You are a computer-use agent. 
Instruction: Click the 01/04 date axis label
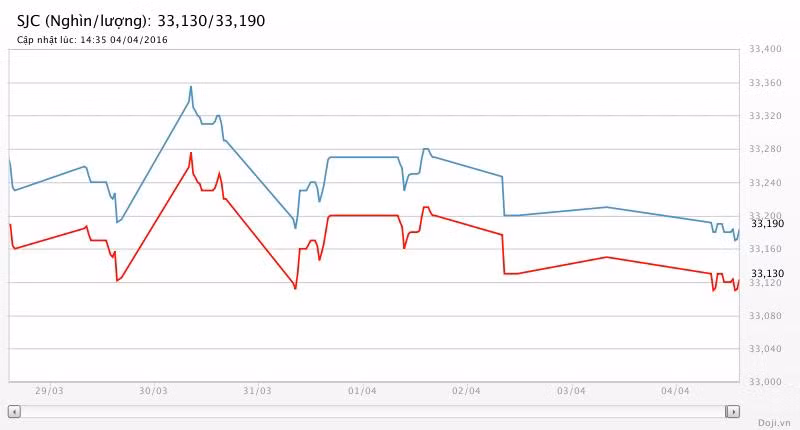361,391
